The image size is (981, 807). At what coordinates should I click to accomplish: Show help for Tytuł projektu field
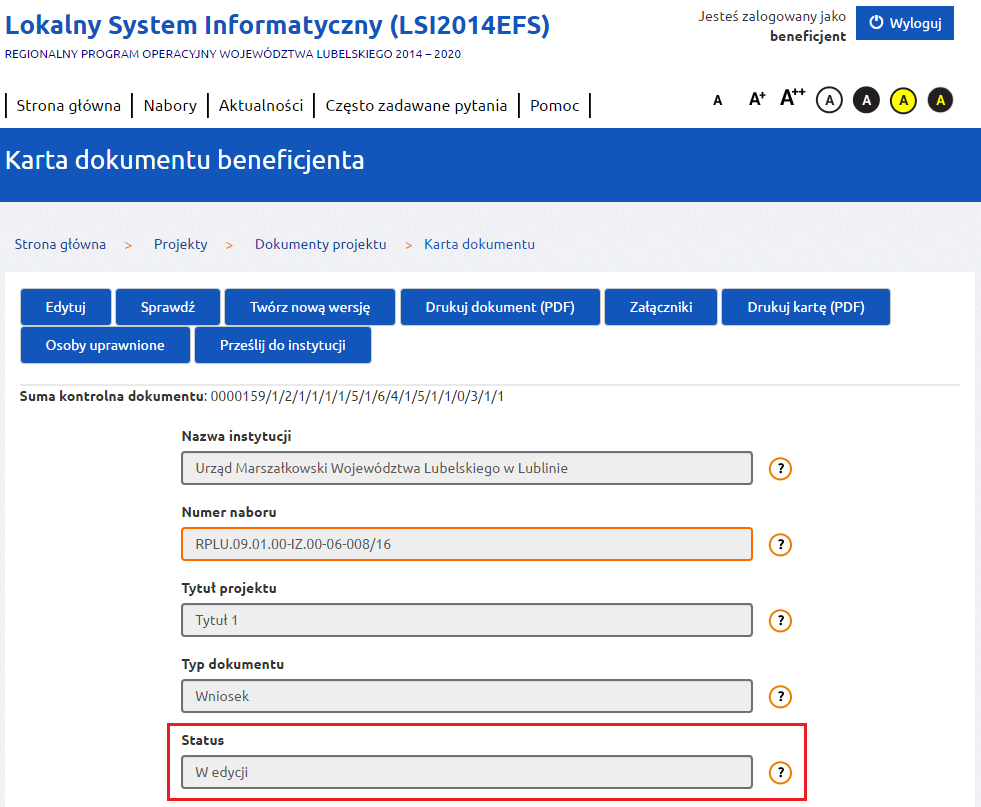click(780, 621)
